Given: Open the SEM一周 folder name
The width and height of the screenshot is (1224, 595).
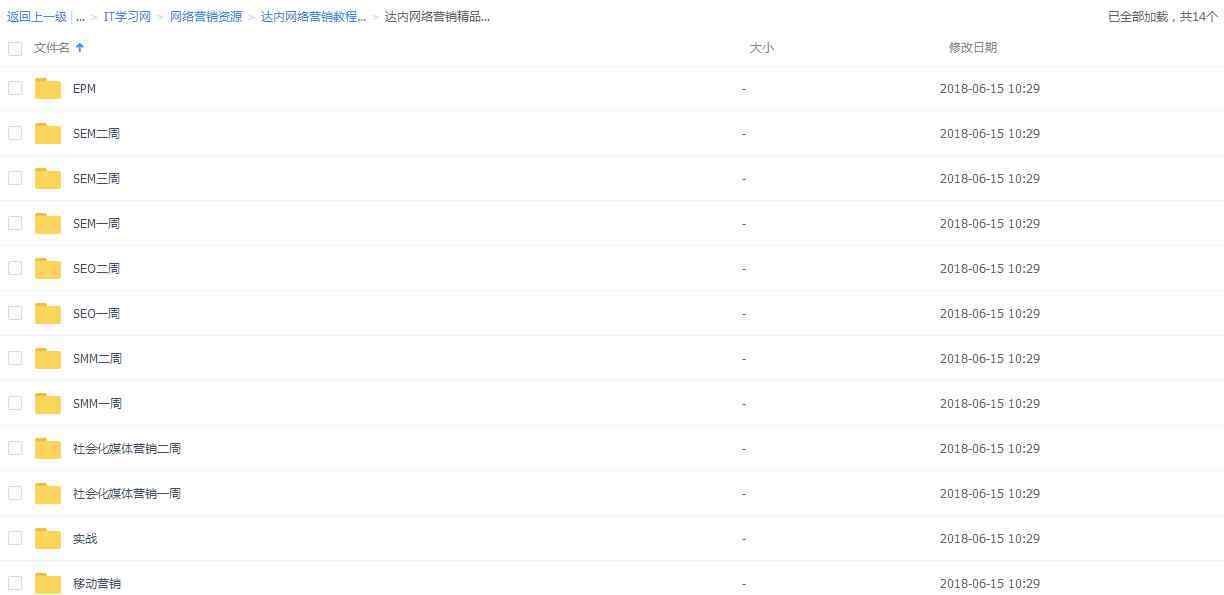Looking at the screenshot, I should 96,224.
